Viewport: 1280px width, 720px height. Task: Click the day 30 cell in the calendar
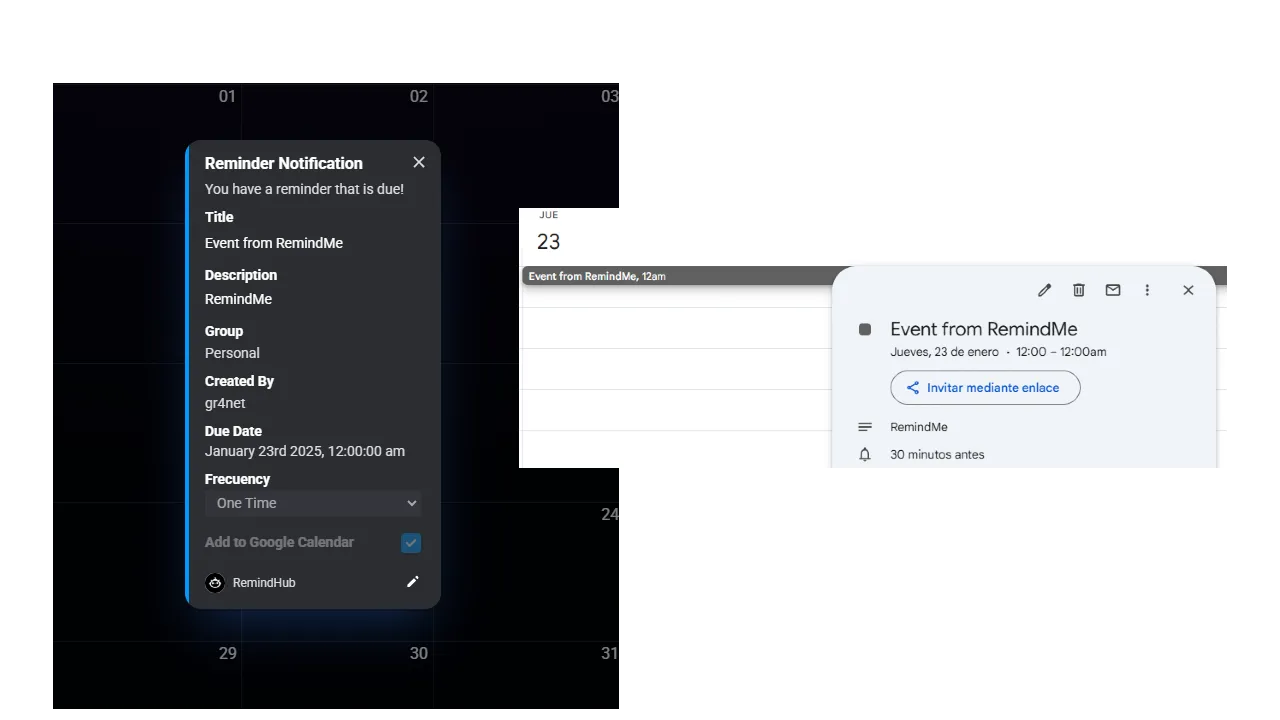(x=419, y=653)
